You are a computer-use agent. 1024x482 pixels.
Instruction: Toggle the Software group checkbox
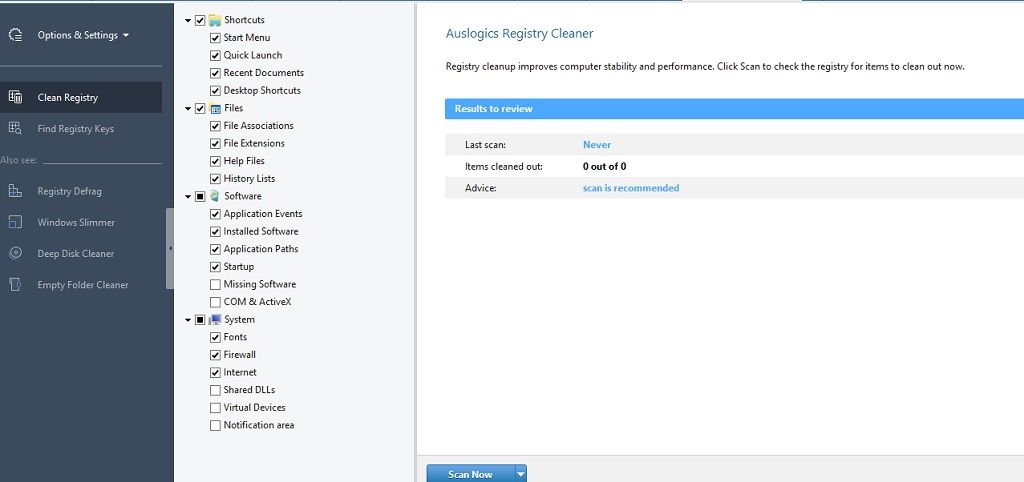pos(200,197)
